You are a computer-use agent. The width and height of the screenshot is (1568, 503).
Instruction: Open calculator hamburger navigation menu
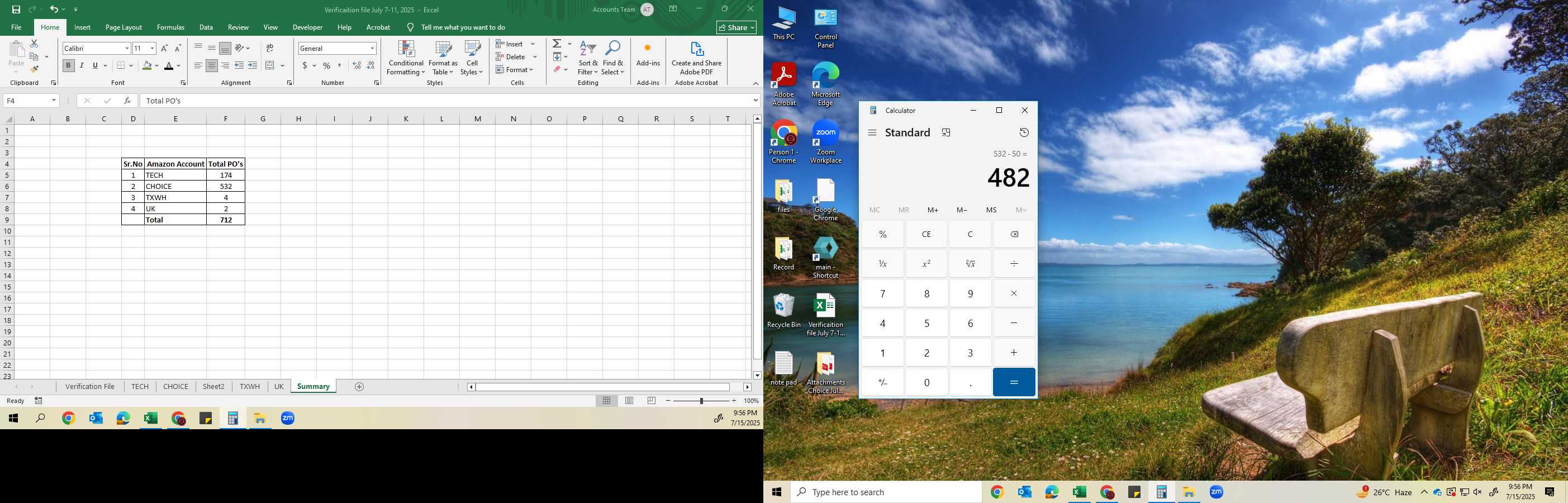[x=872, y=133]
